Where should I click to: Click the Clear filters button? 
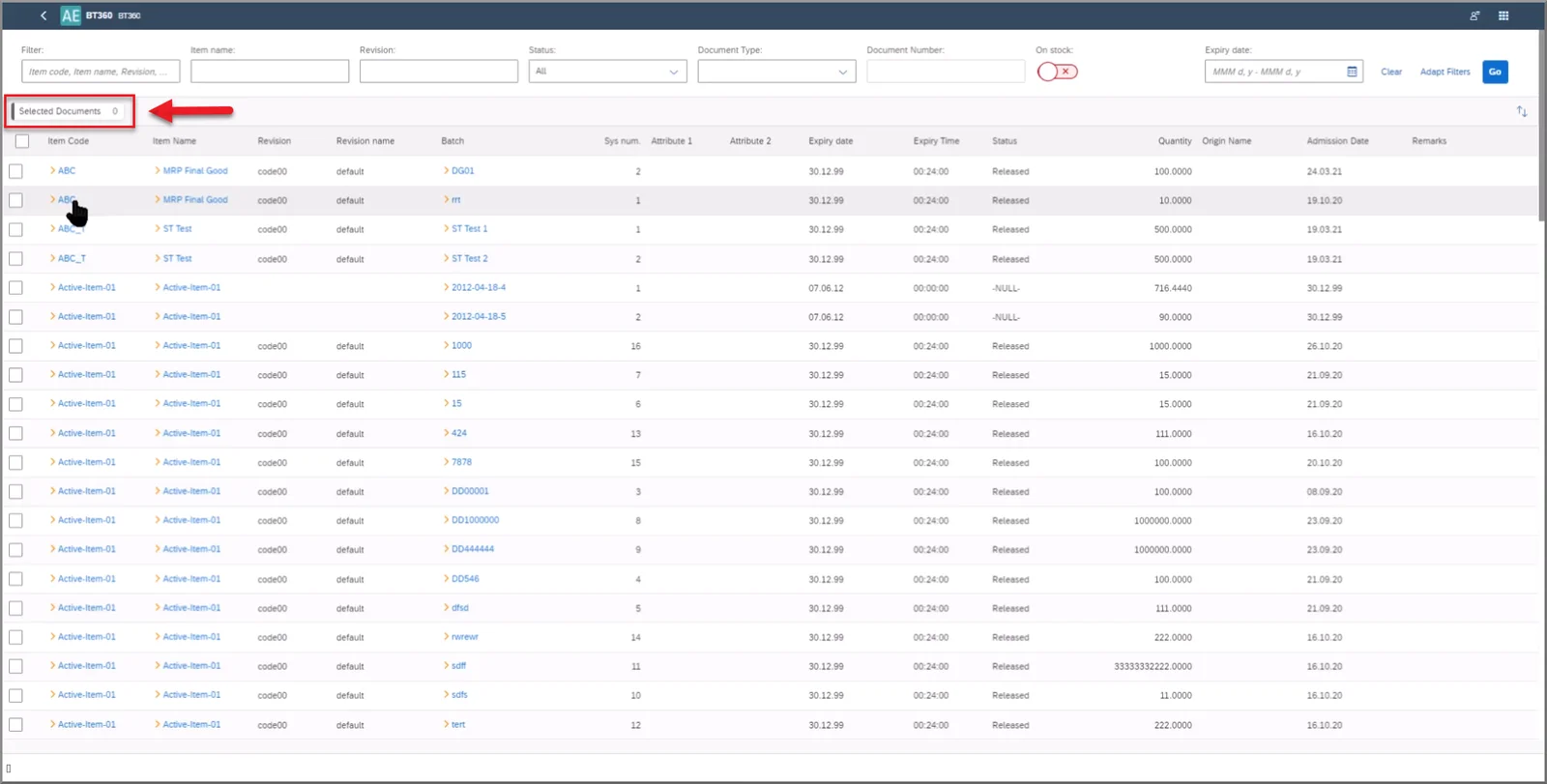(x=1391, y=72)
